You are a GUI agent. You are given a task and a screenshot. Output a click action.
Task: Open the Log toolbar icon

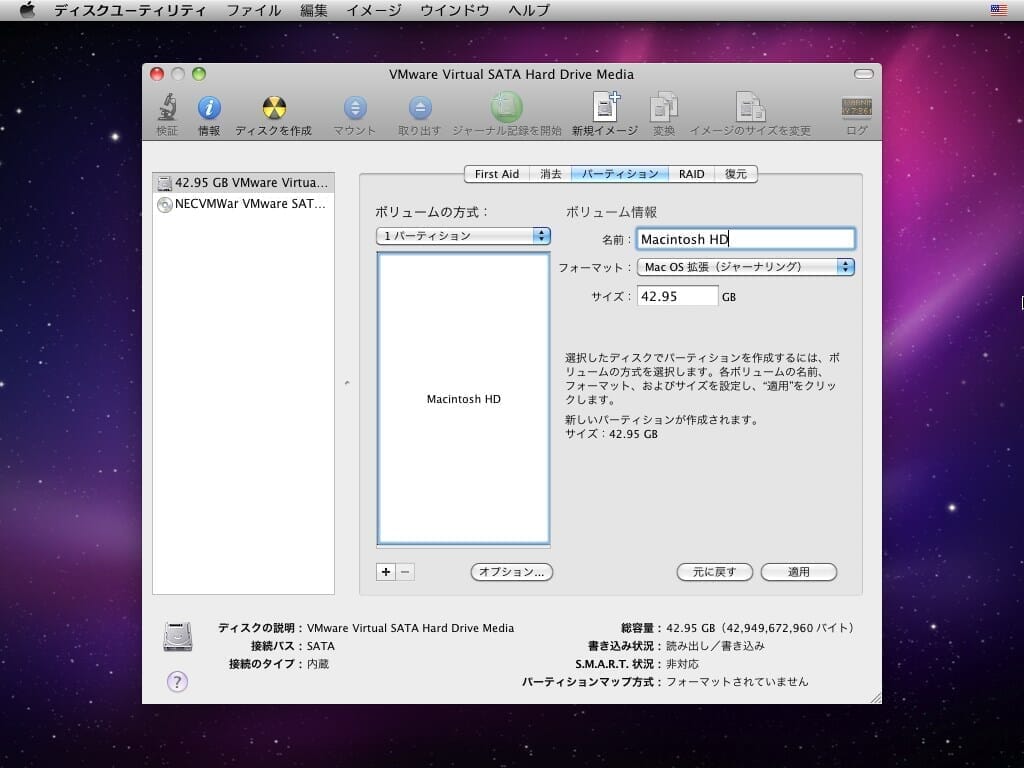[x=856, y=108]
